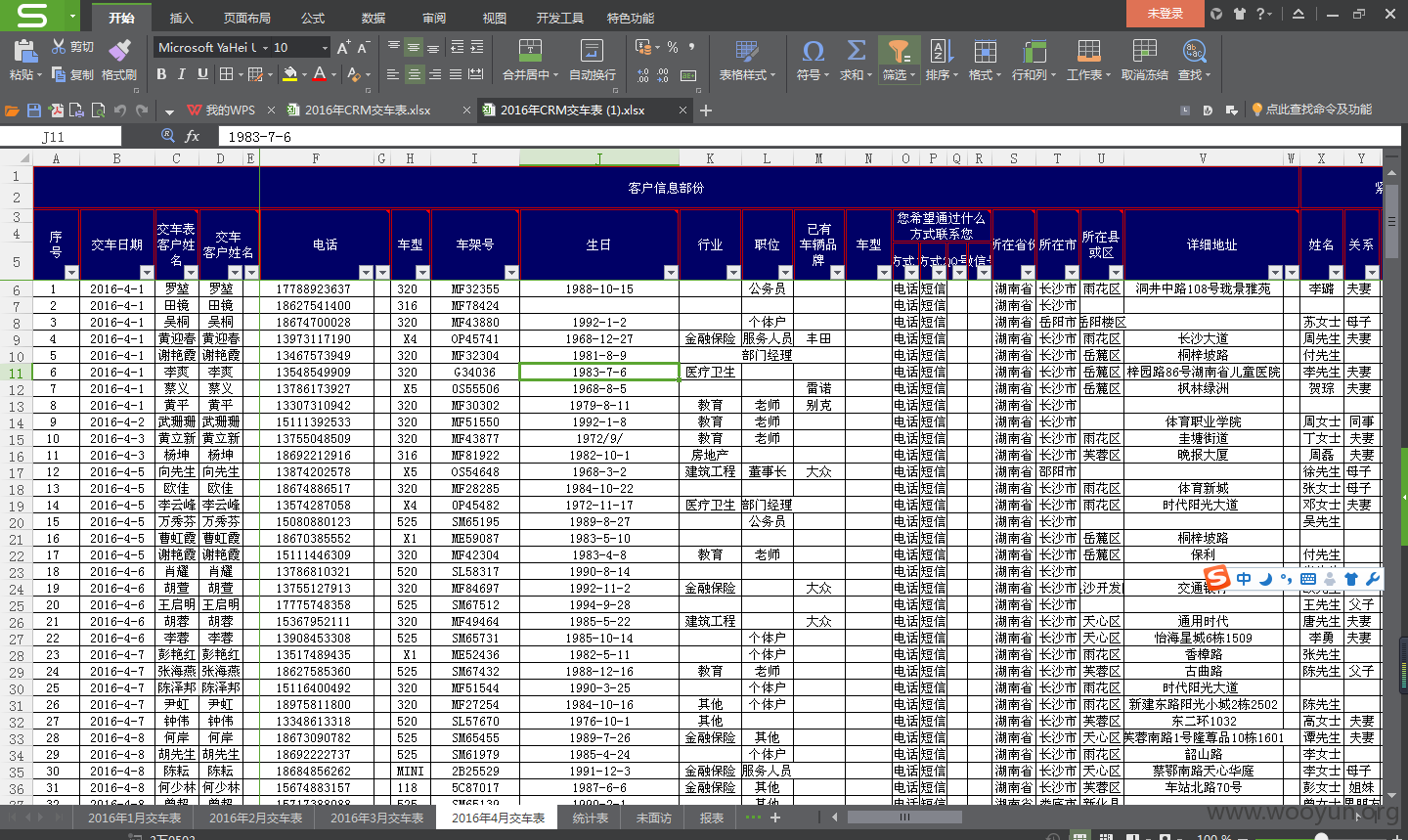Click the increase indent icon

(477, 47)
